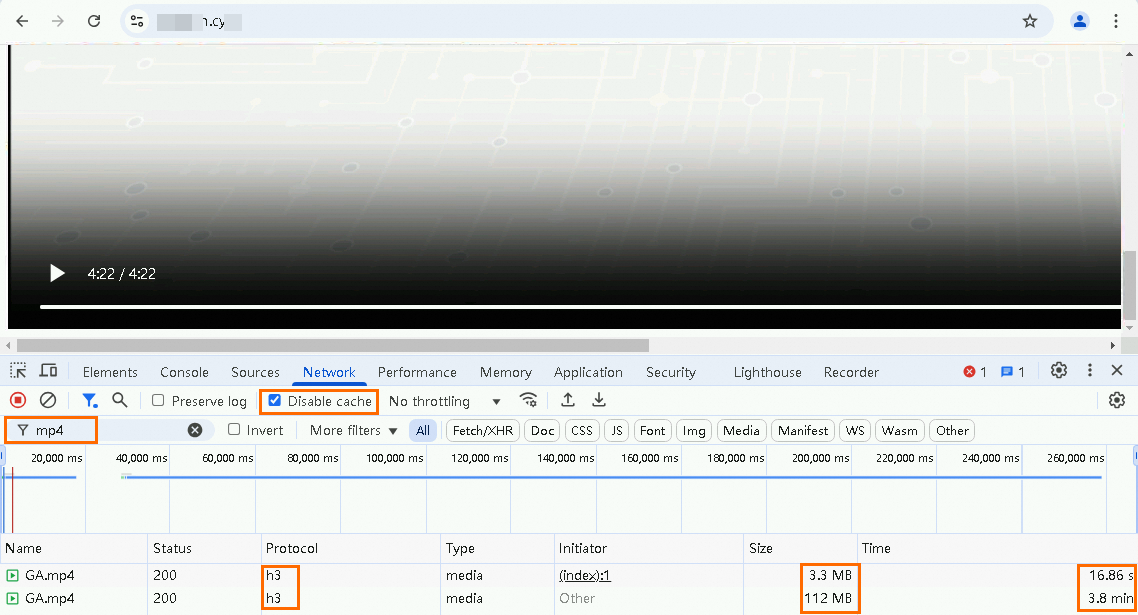
Task: Uncheck Disable cache
Action: [274, 400]
